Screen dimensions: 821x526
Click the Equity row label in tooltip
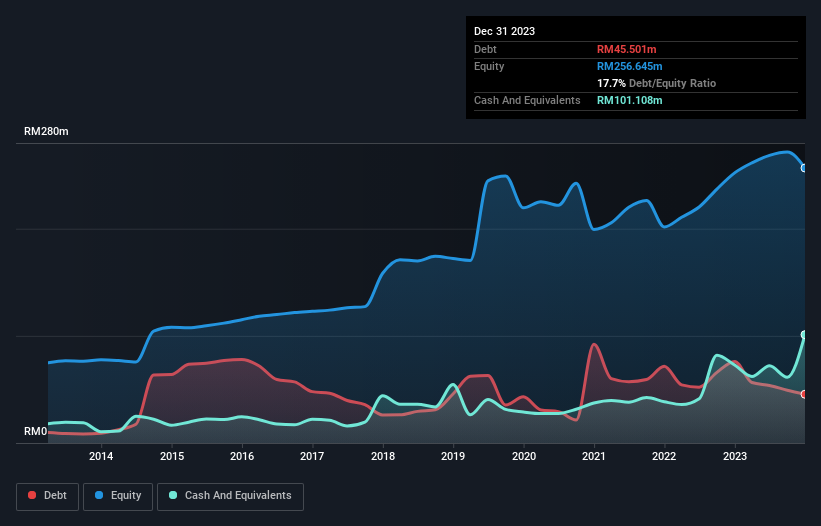click(x=489, y=66)
